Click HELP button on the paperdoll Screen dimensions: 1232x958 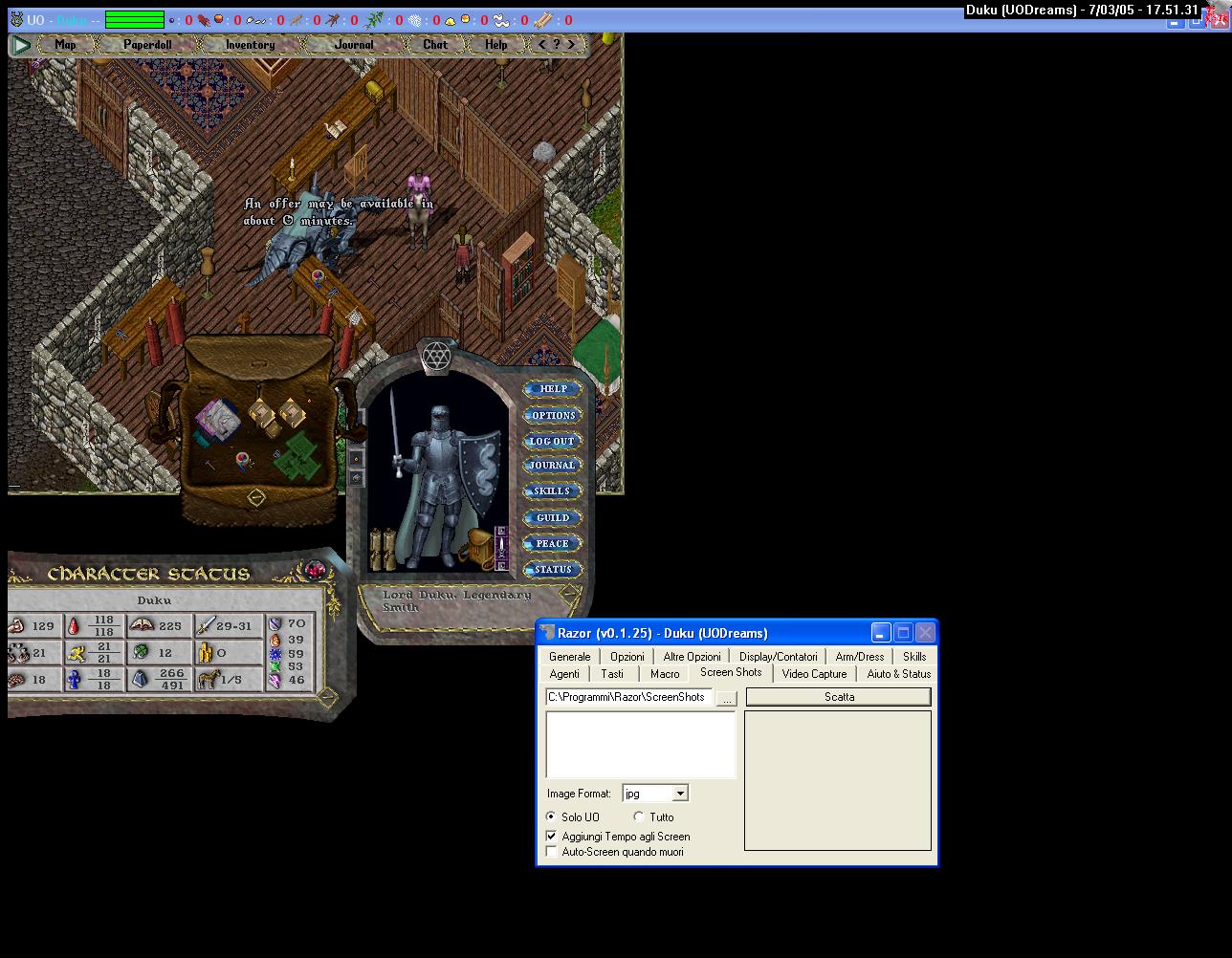click(552, 389)
